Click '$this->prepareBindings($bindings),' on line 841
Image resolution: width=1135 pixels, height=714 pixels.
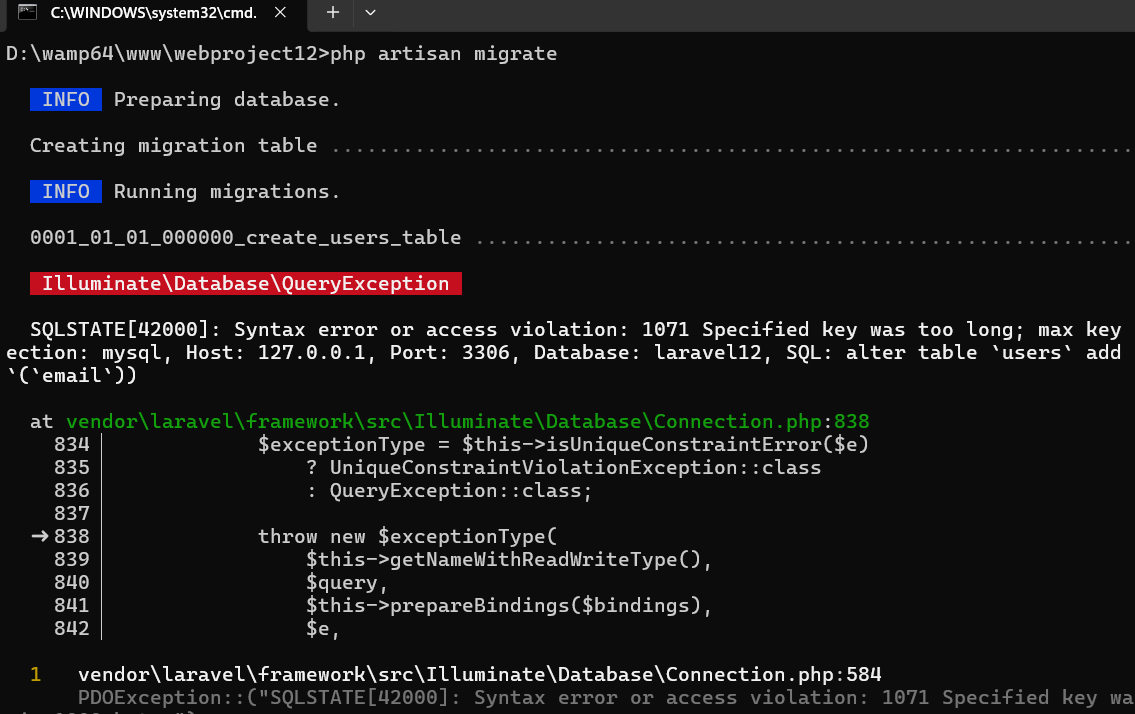coord(509,605)
